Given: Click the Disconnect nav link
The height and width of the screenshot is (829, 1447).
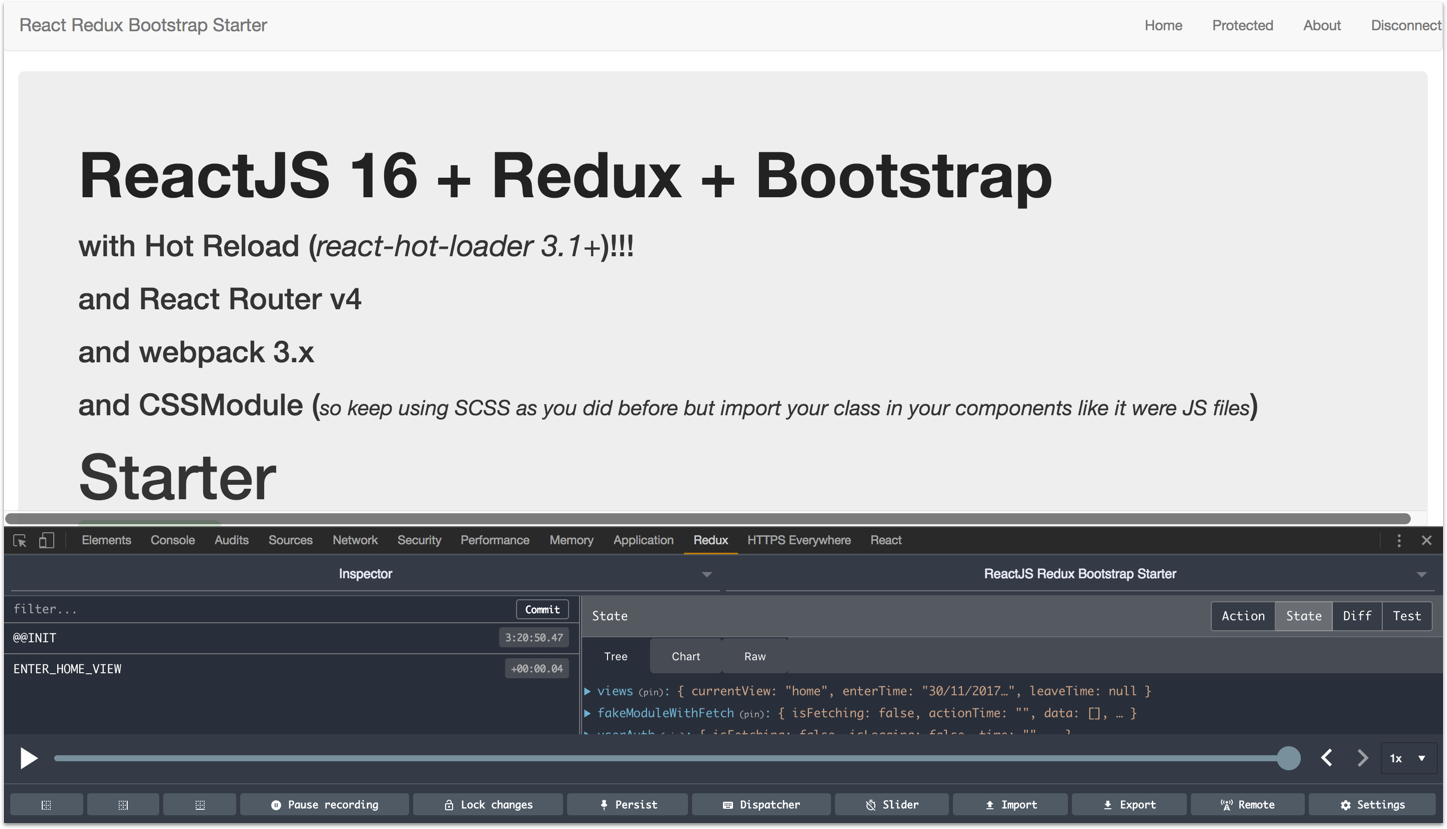Looking at the screenshot, I should coord(1405,25).
